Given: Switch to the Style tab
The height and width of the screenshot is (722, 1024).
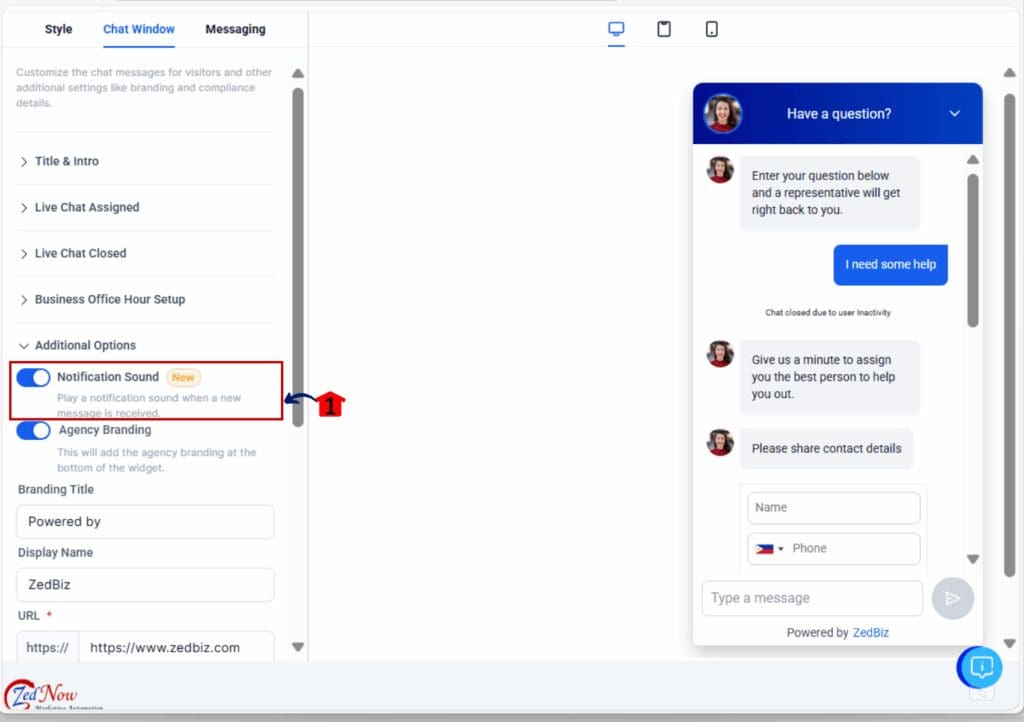Looking at the screenshot, I should point(57,29).
